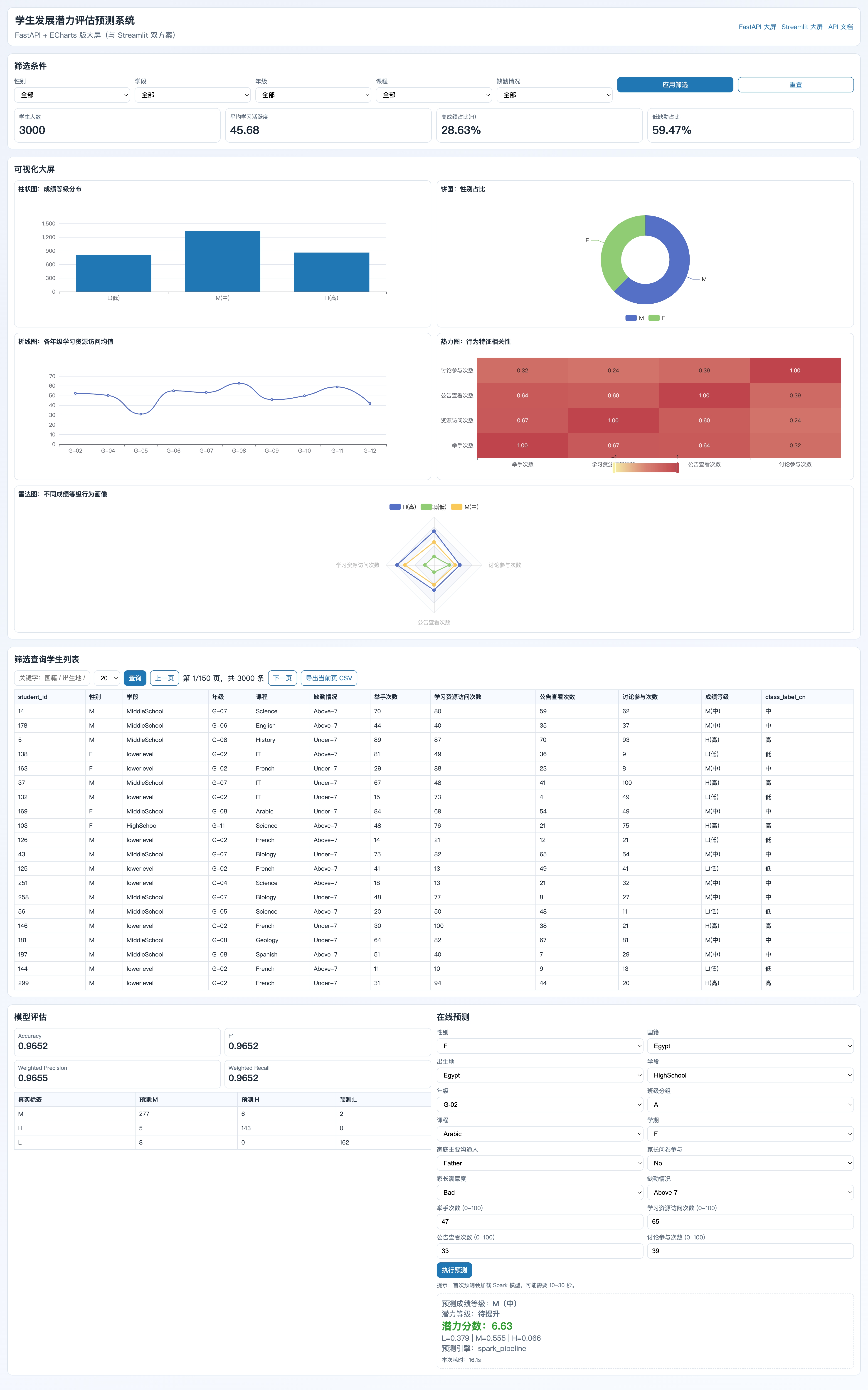
Task: Click the 学生人数 value 3000
Action: (x=32, y=130)
